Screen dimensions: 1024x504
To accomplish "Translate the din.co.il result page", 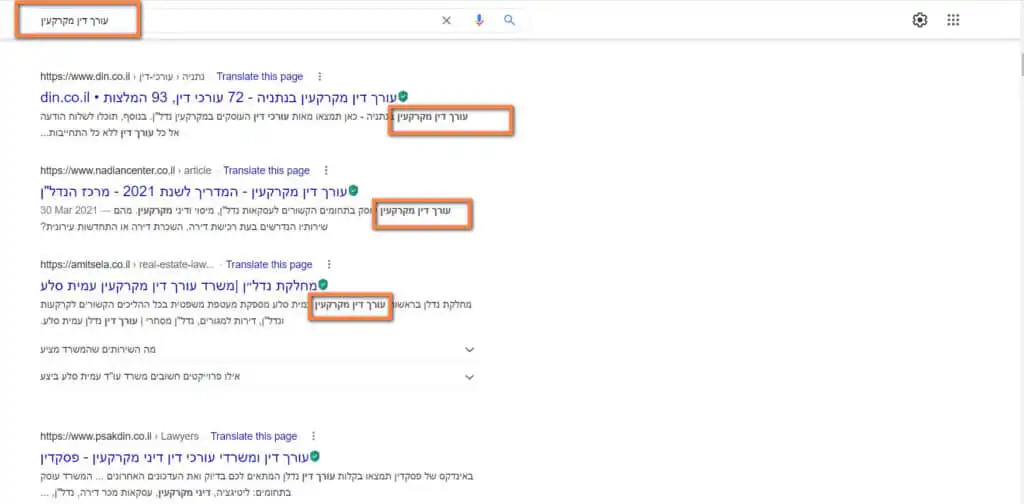I will [260, 76].
